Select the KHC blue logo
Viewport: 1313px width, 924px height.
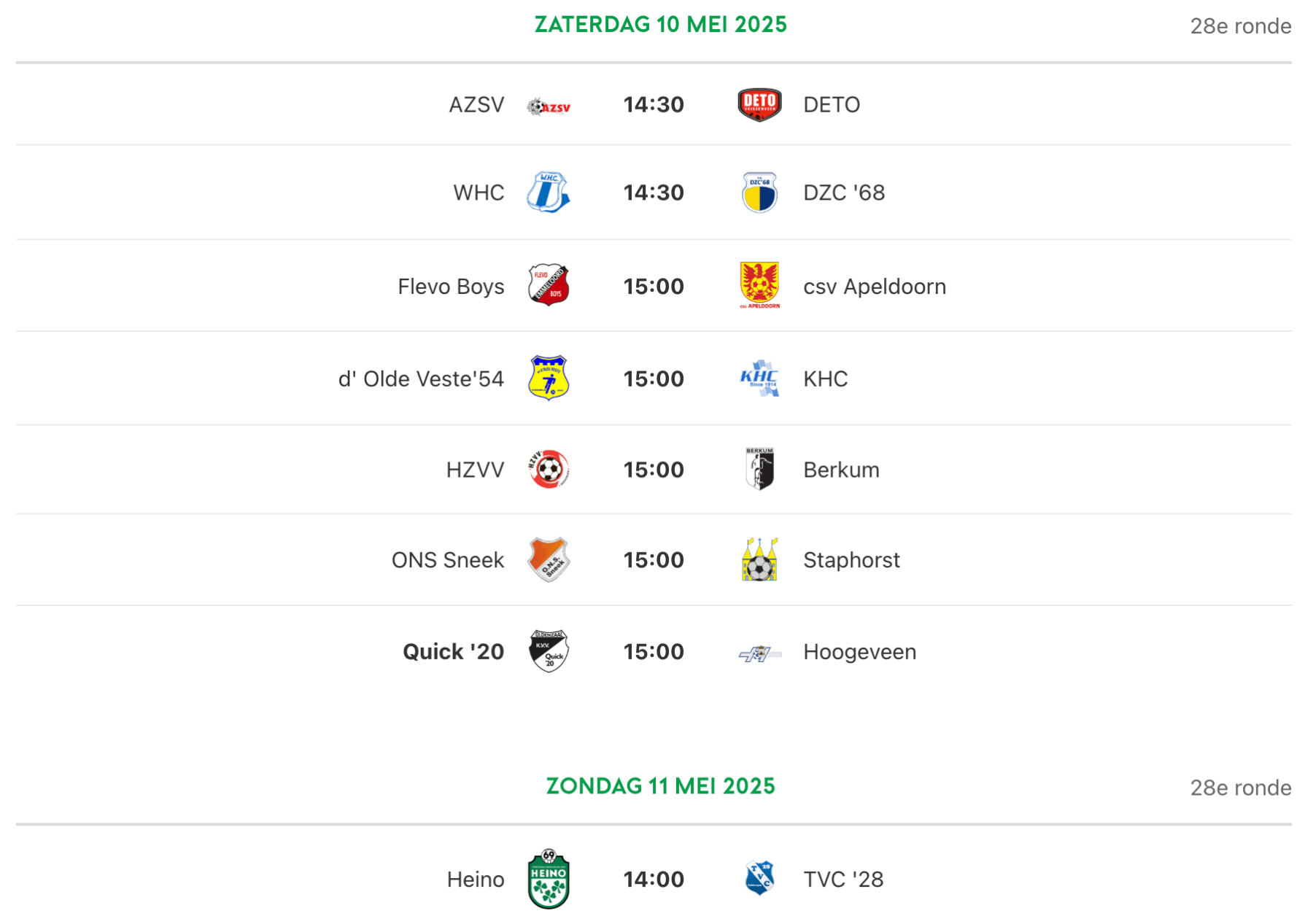759,378
